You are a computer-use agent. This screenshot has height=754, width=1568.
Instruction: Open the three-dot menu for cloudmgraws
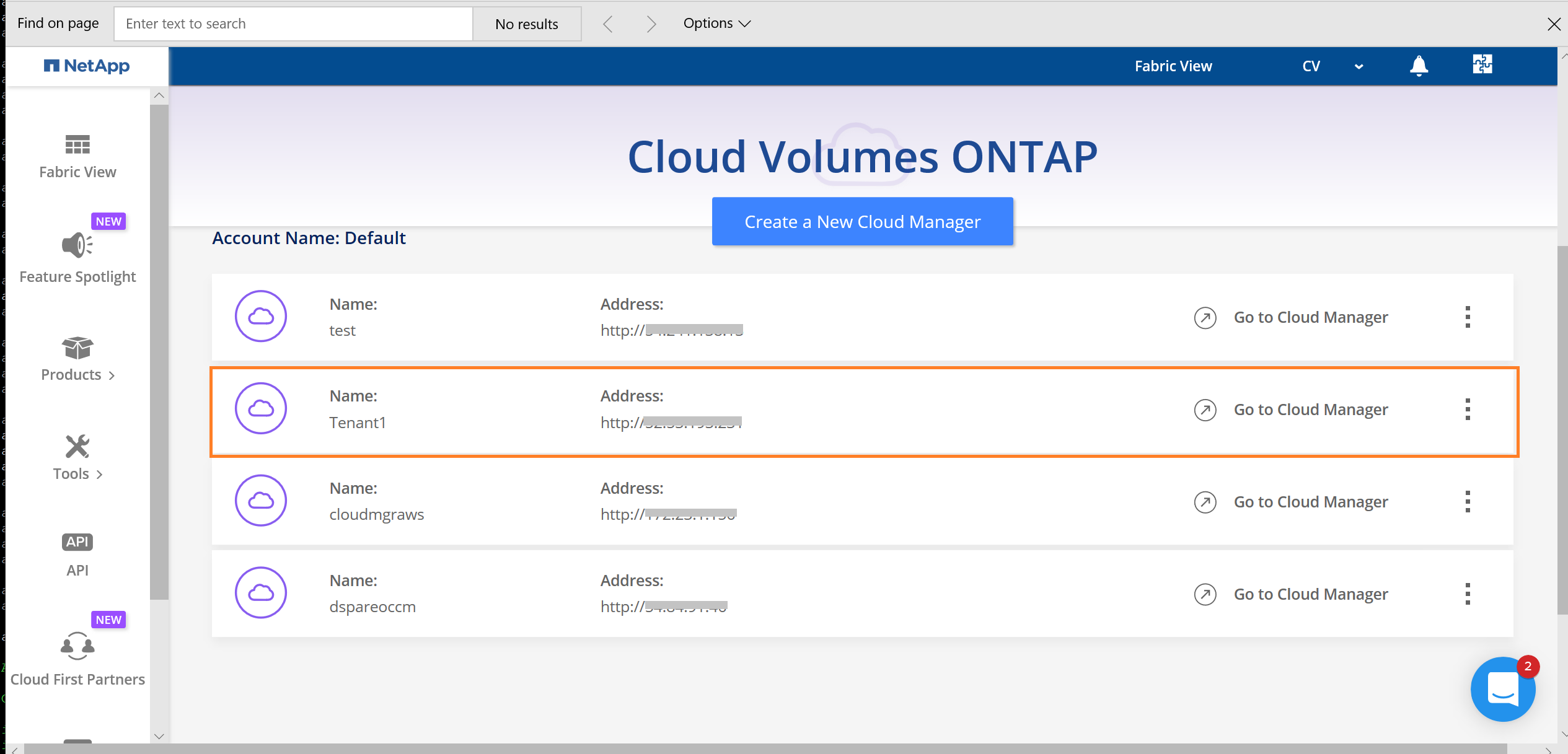pos(1468,501)
